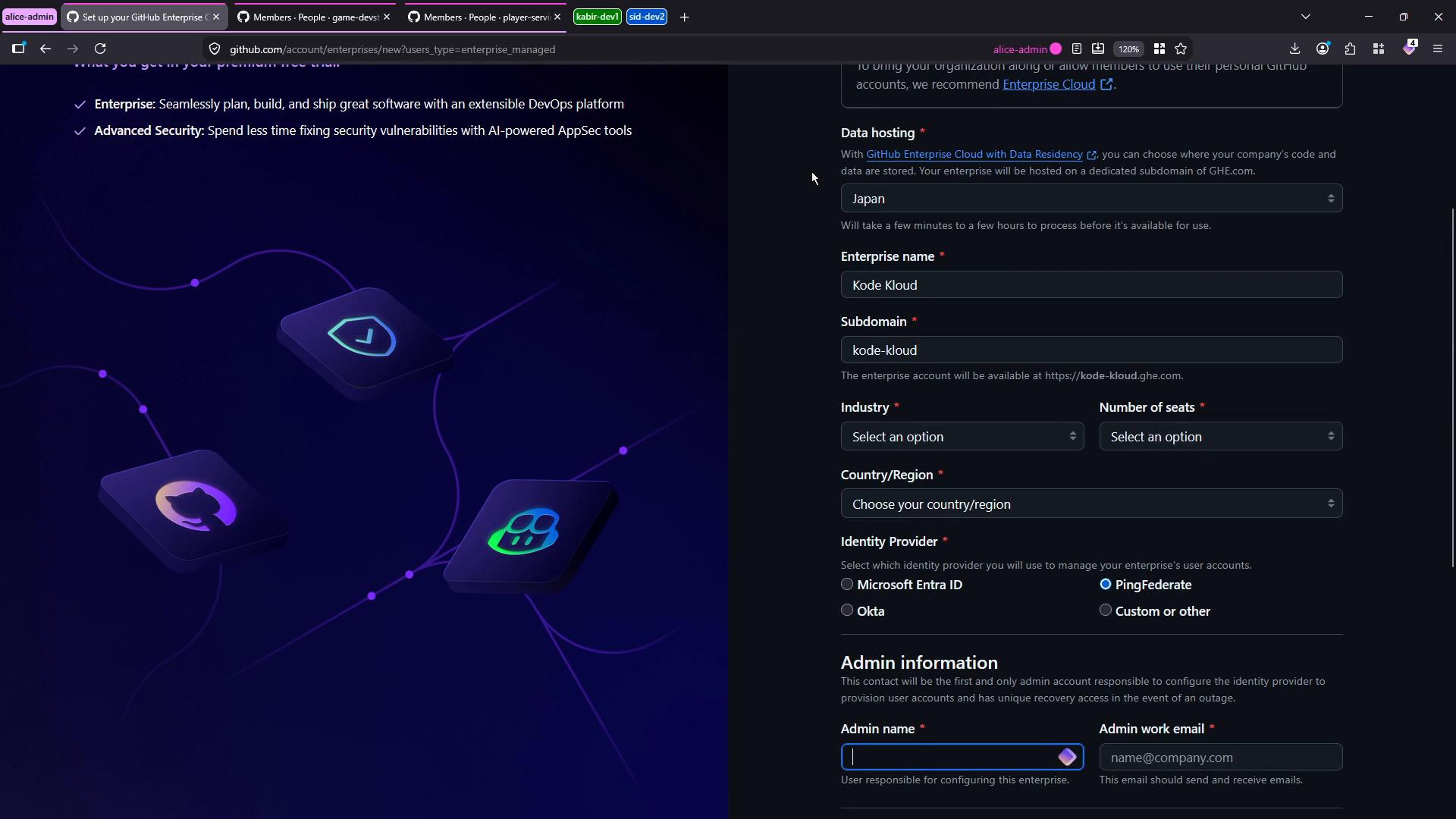This screenshot has width=1456, height=819.
Task: Open the list all tabs chevron
Action: (1306, 17)
